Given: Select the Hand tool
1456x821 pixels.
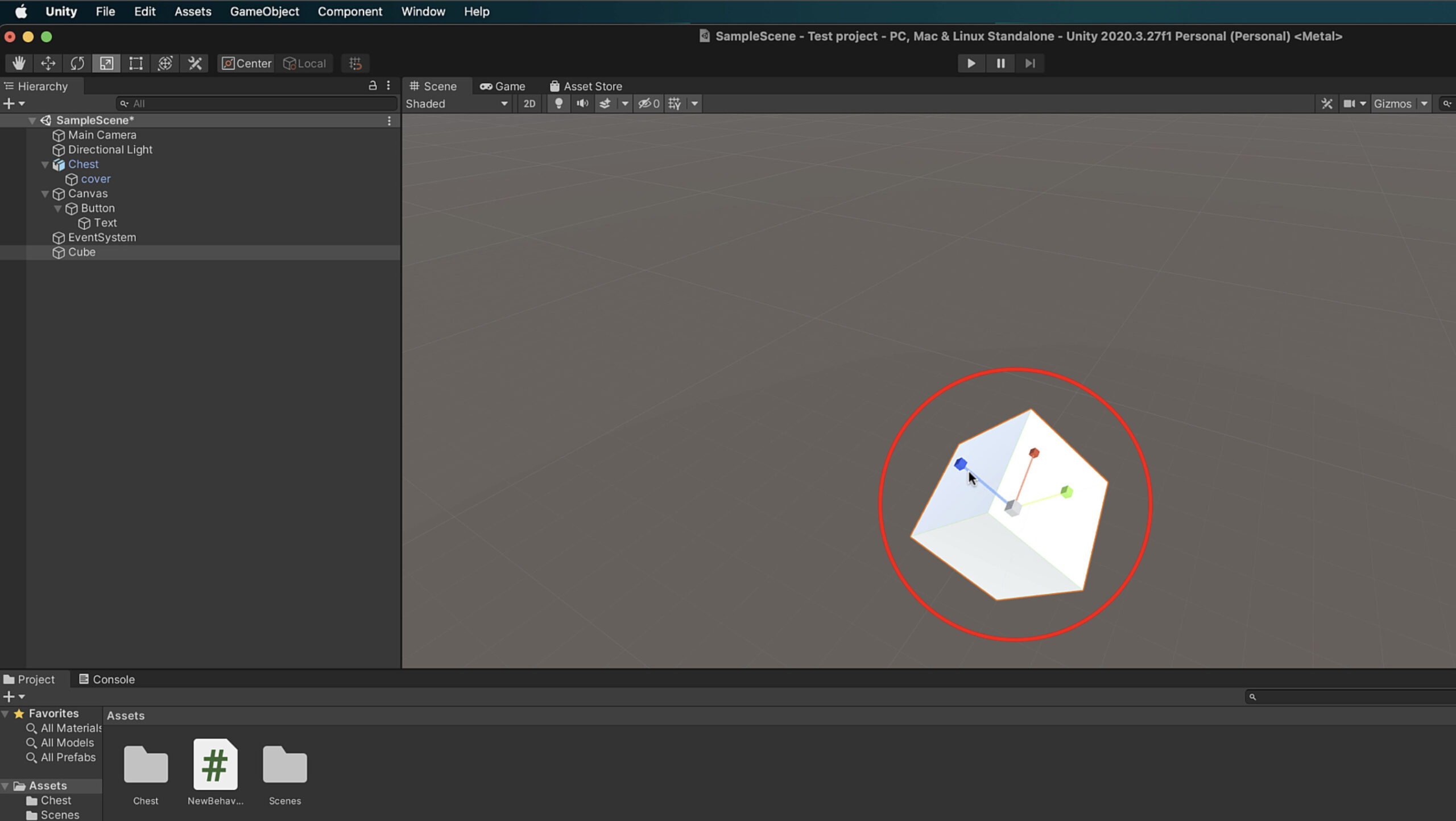Looking at the screenshot, I should coord(19,63).
